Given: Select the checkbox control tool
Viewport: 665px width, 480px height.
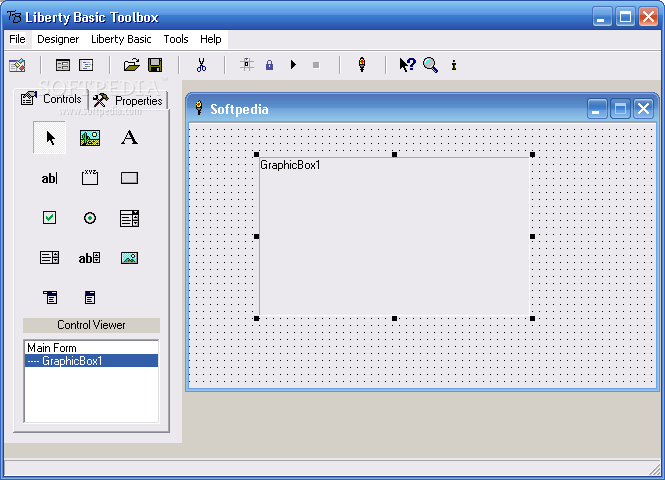Looking at the screenshot, I should (50, 218).
